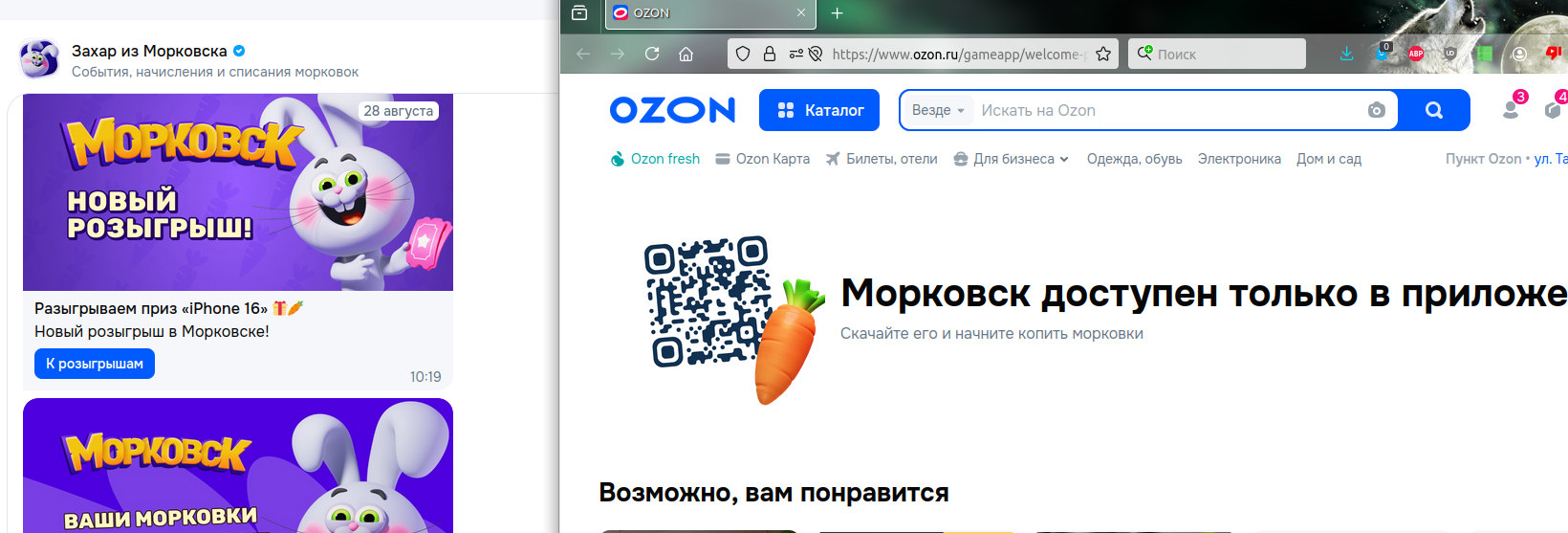Click the verified badge next to Захар
1568x533 pixels.
pyautogui.click(x=239, y=51)
